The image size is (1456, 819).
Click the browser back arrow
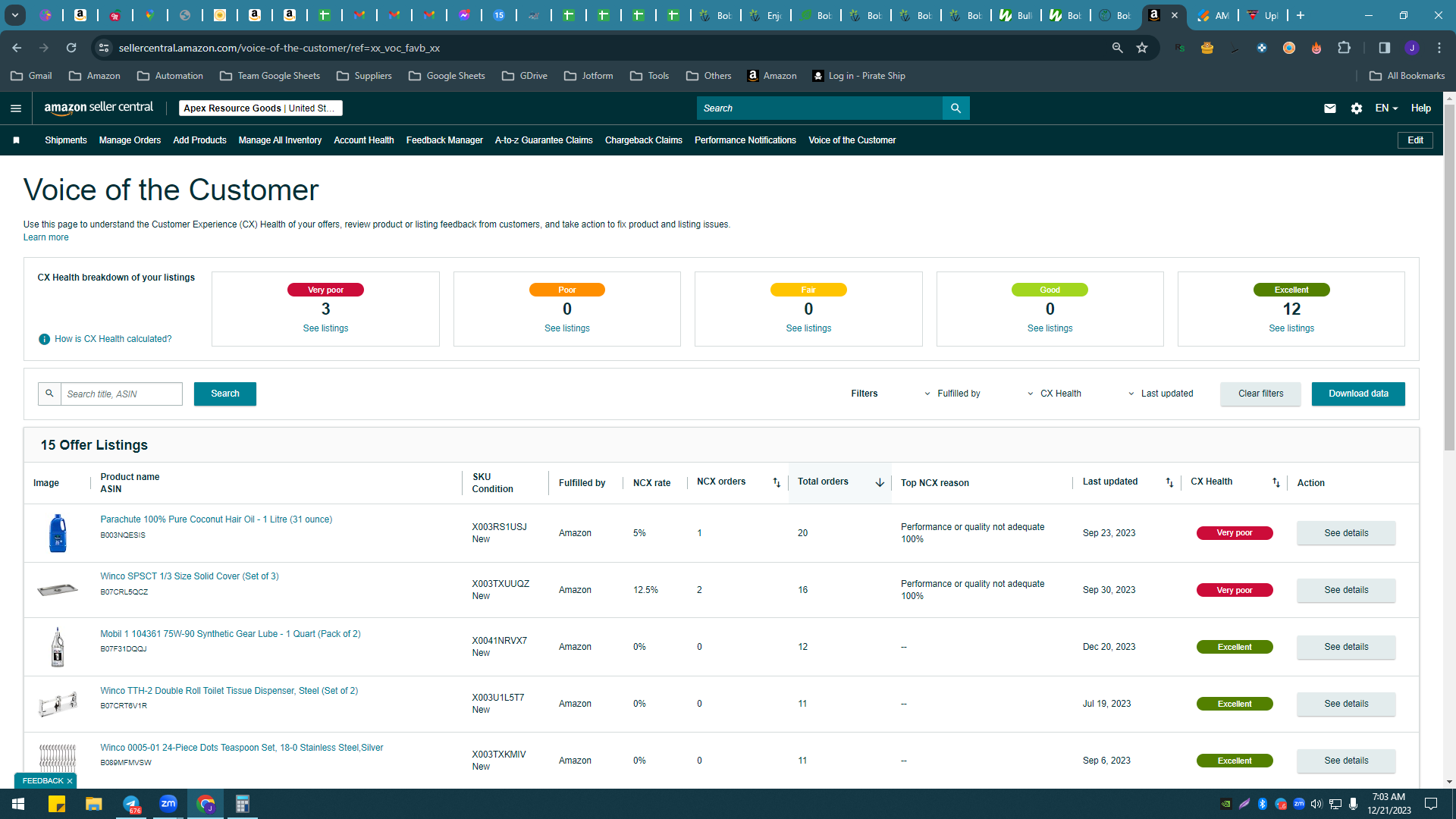pos(17,48)
